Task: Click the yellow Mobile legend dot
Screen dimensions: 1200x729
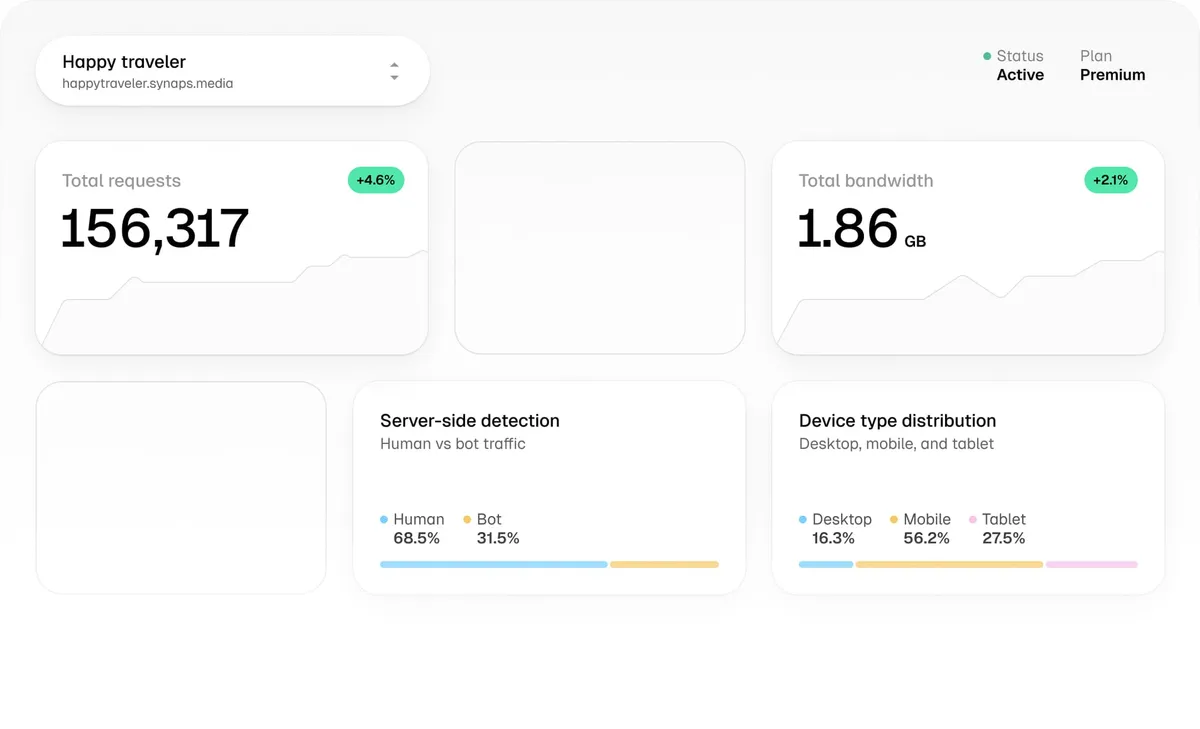Action: pyautogui.click(x=894, y=520)
